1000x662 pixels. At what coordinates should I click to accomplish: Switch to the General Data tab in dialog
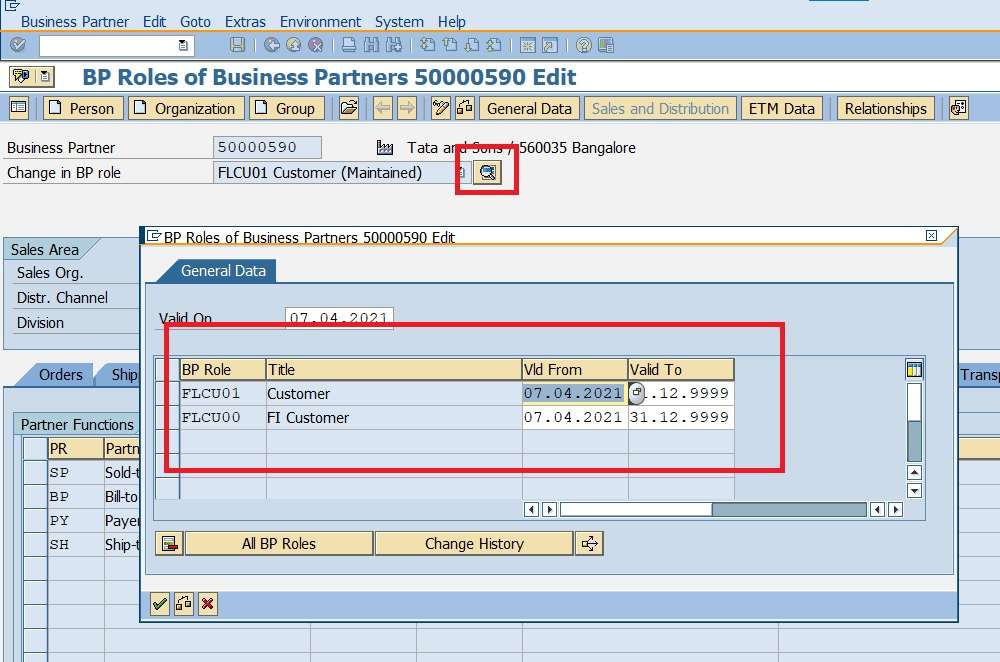click(222, 270)
